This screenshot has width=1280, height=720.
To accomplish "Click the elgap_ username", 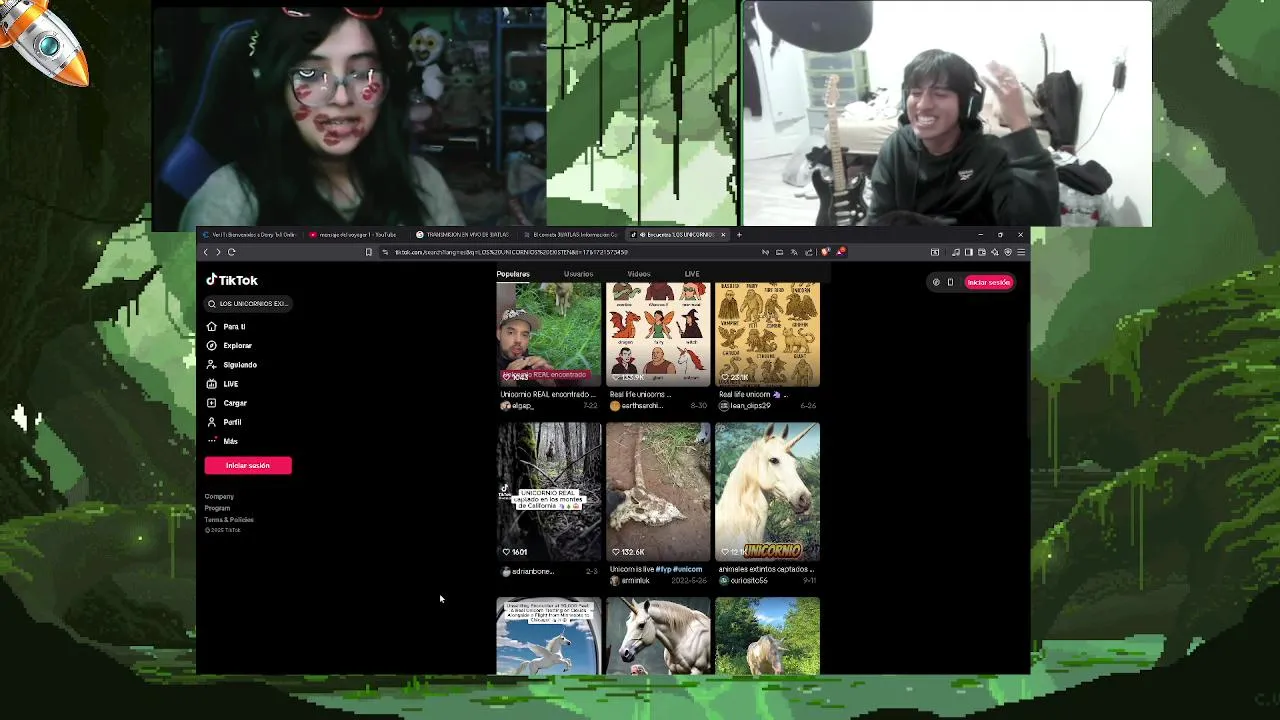I will (x=523, y=406).
